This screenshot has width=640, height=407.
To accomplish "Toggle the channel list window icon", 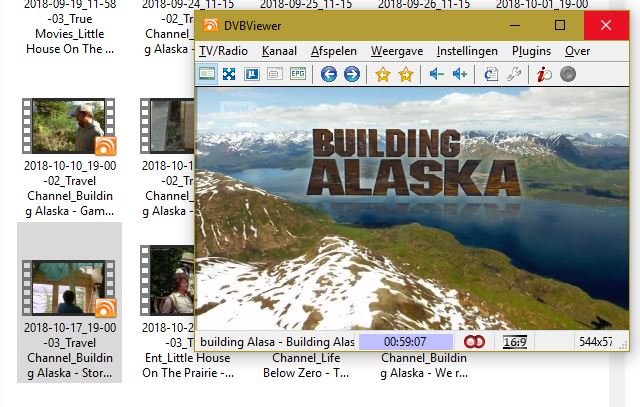I will (207, 74).
